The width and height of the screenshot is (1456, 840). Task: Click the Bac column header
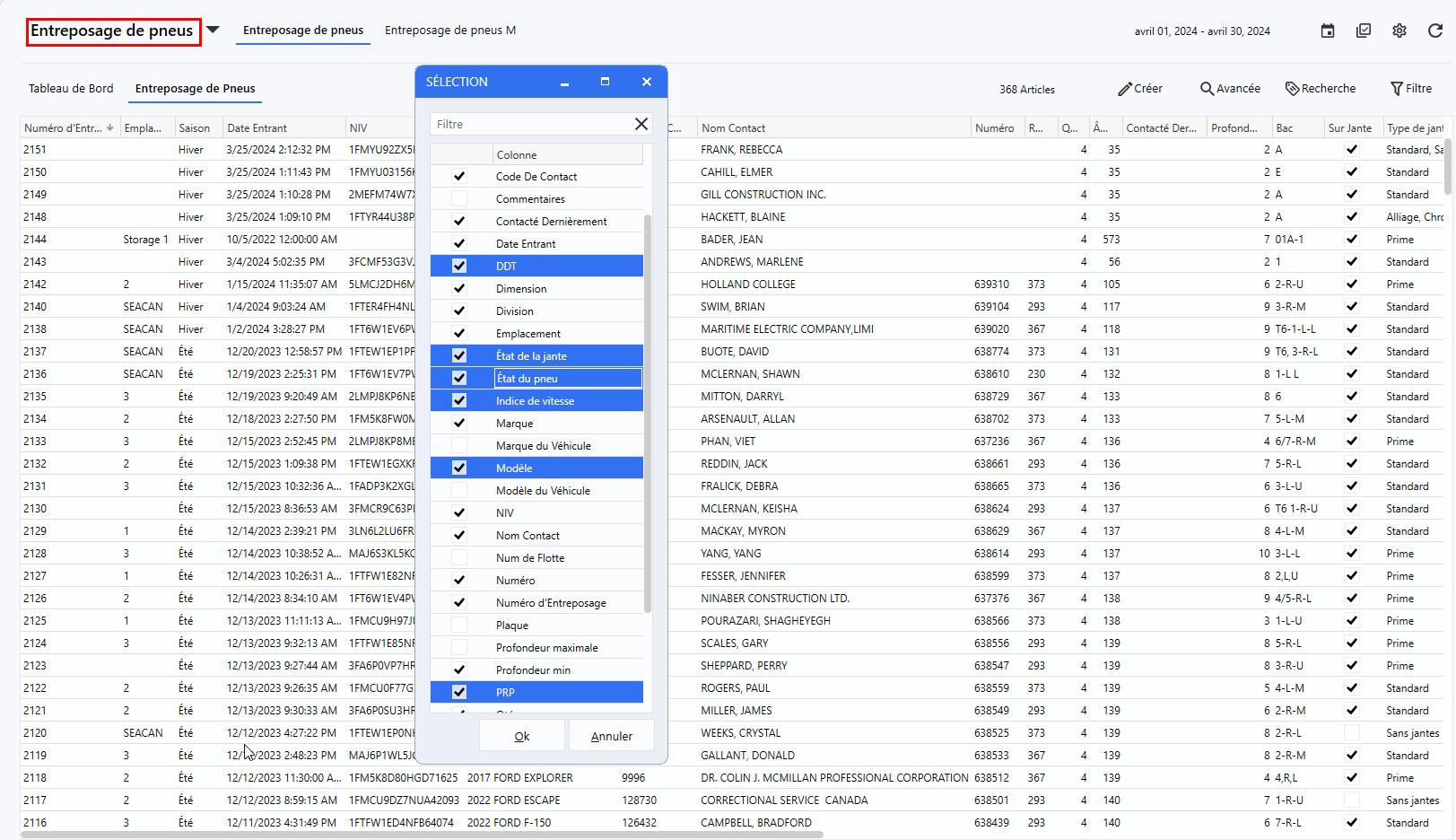tap(1297, 127)
